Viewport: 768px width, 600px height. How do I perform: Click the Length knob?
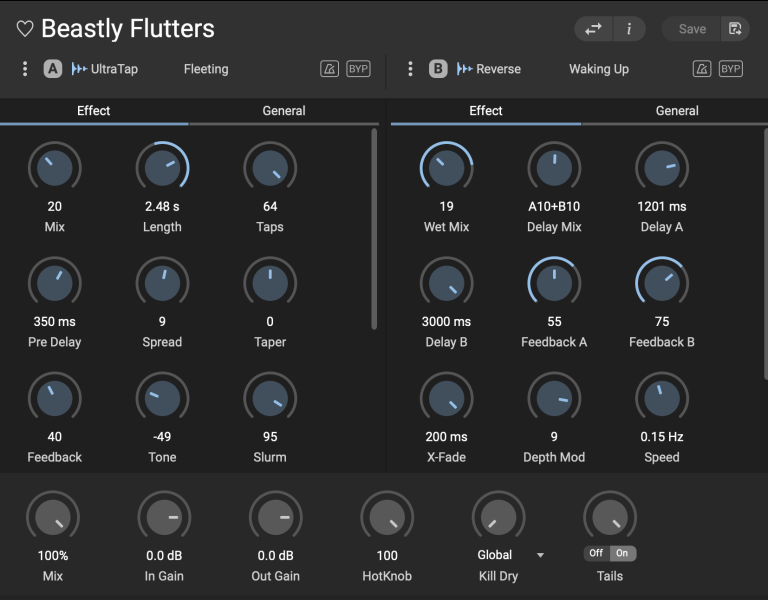[x=162, y=168]
